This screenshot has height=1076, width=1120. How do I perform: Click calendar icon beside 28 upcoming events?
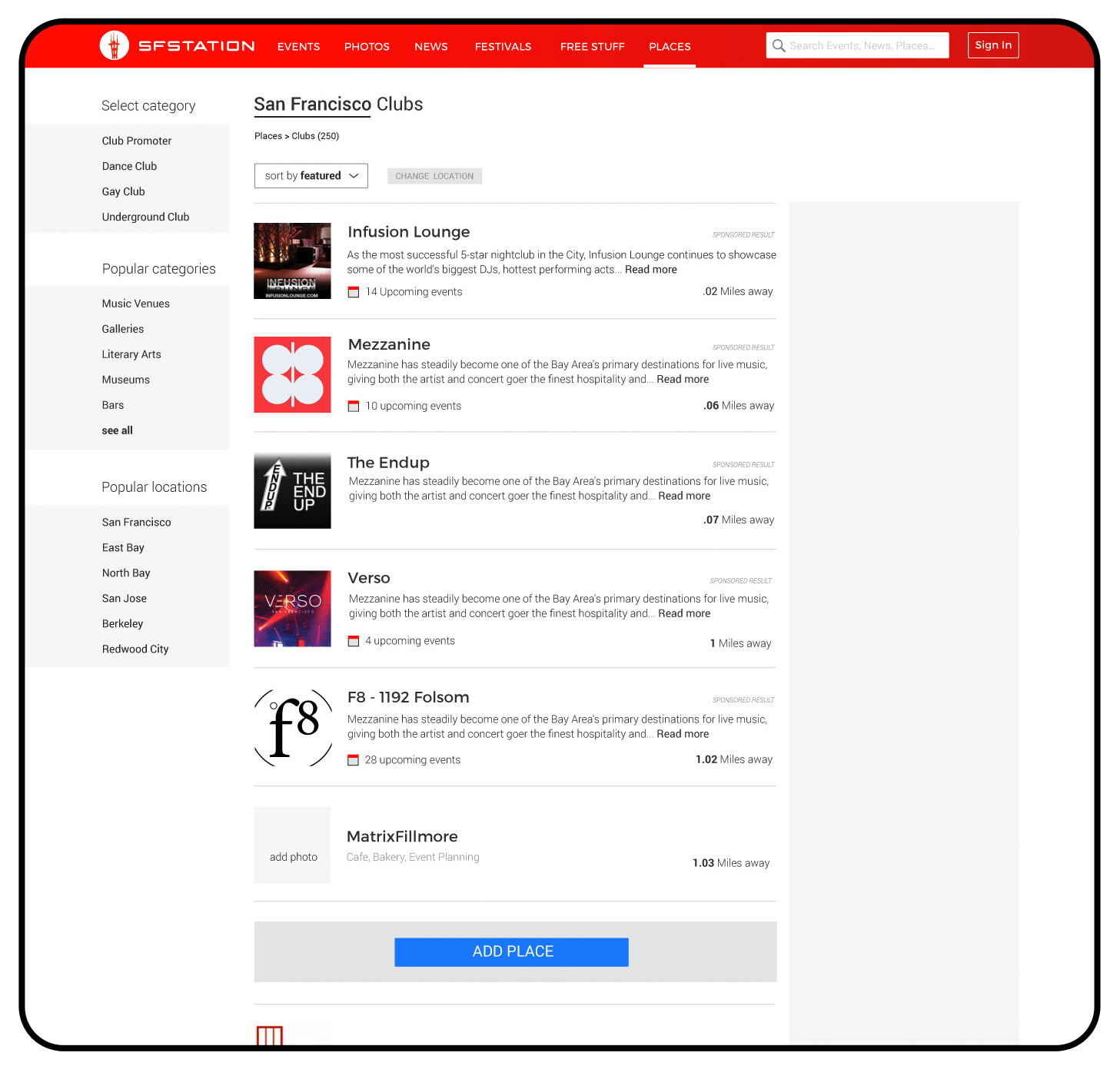(354, 760)
